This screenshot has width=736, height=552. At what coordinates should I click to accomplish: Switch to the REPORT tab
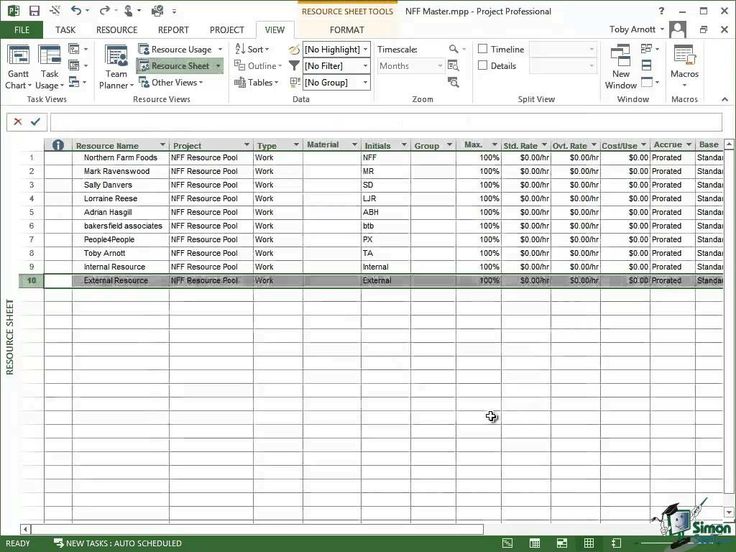coord(173,30)
